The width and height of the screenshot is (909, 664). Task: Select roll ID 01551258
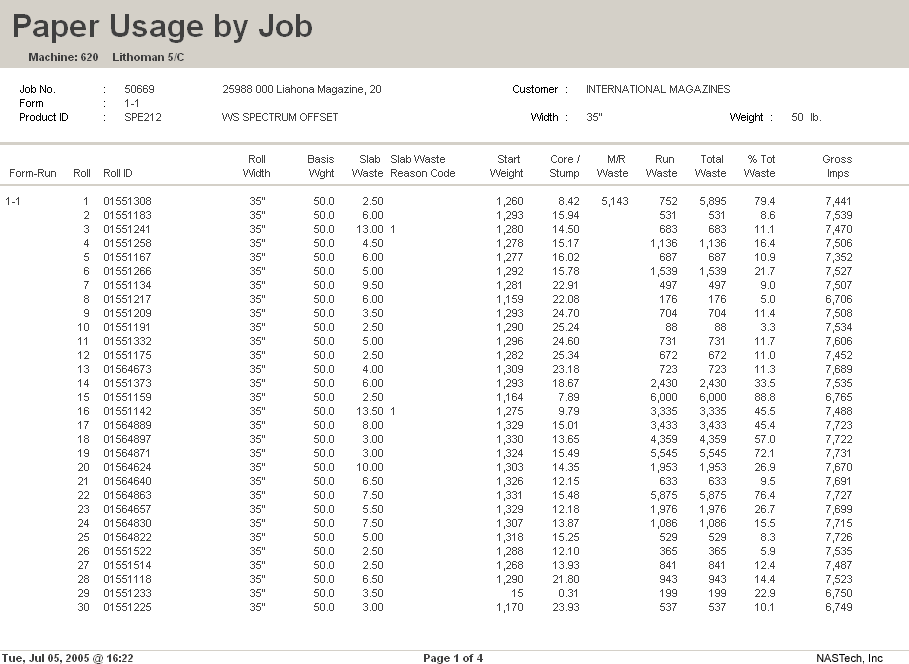[x=128, y=243]
